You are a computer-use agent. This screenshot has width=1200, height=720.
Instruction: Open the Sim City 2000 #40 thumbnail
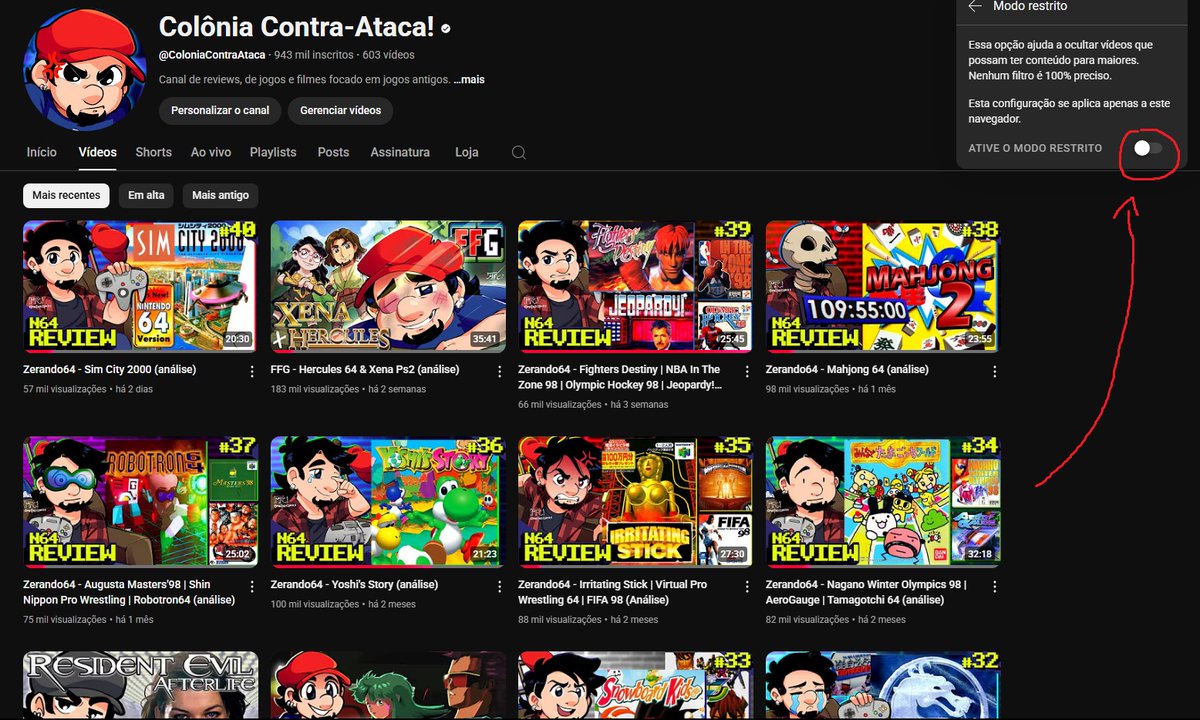[140, 287]
